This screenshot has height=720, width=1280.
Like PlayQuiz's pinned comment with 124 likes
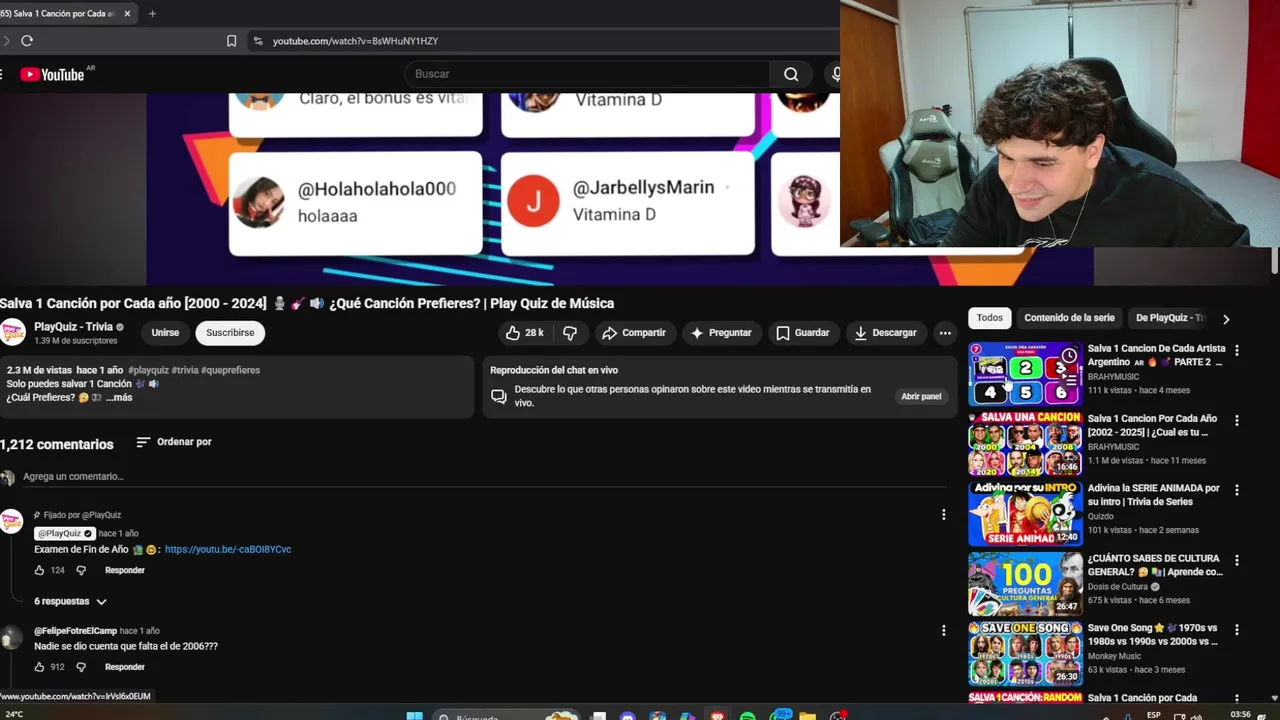[x=39, y=570]
